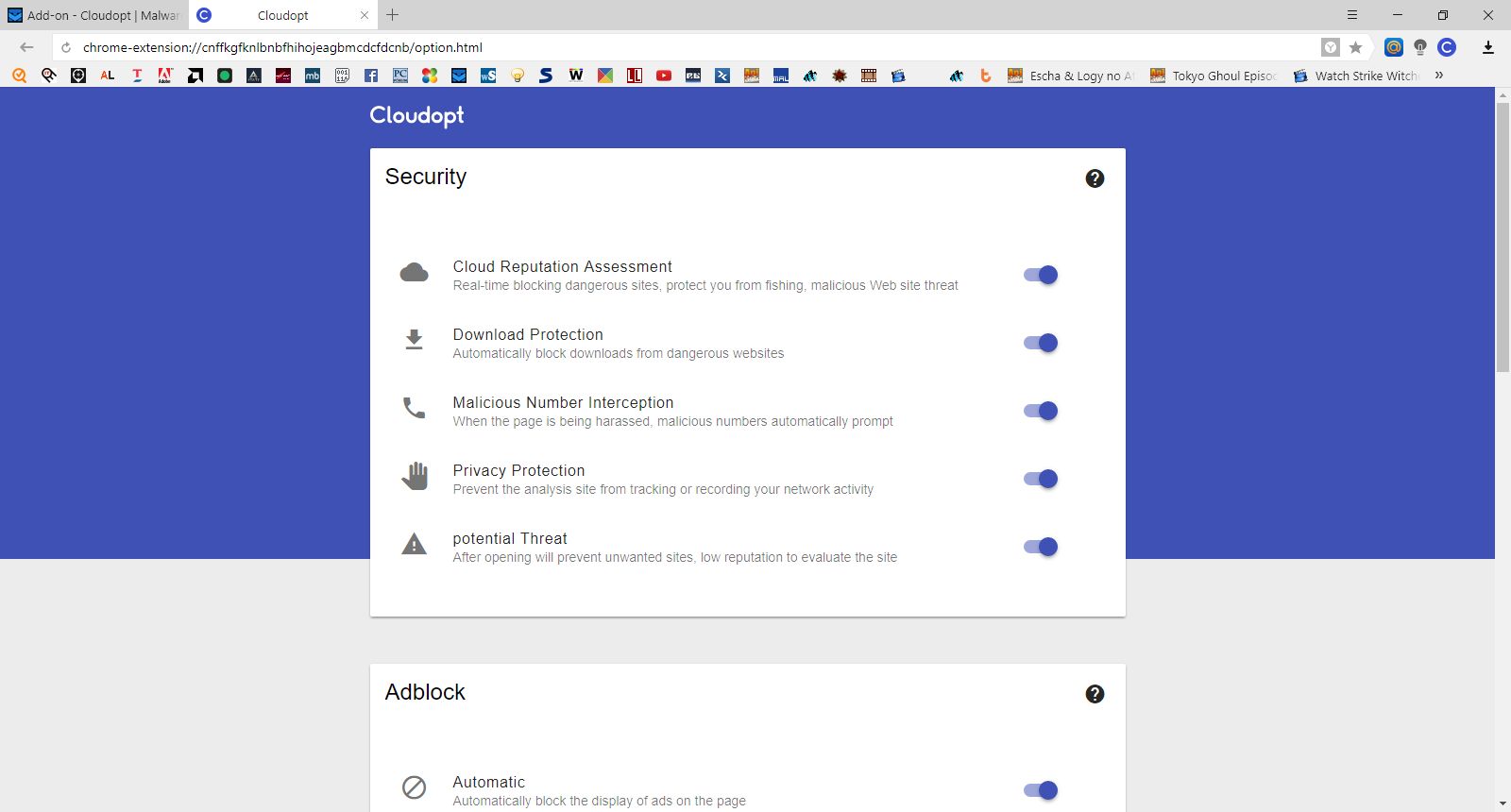Expand the bookmarks overflow chevron
The image size is (1511, 812).
[x=1439, y=76]
